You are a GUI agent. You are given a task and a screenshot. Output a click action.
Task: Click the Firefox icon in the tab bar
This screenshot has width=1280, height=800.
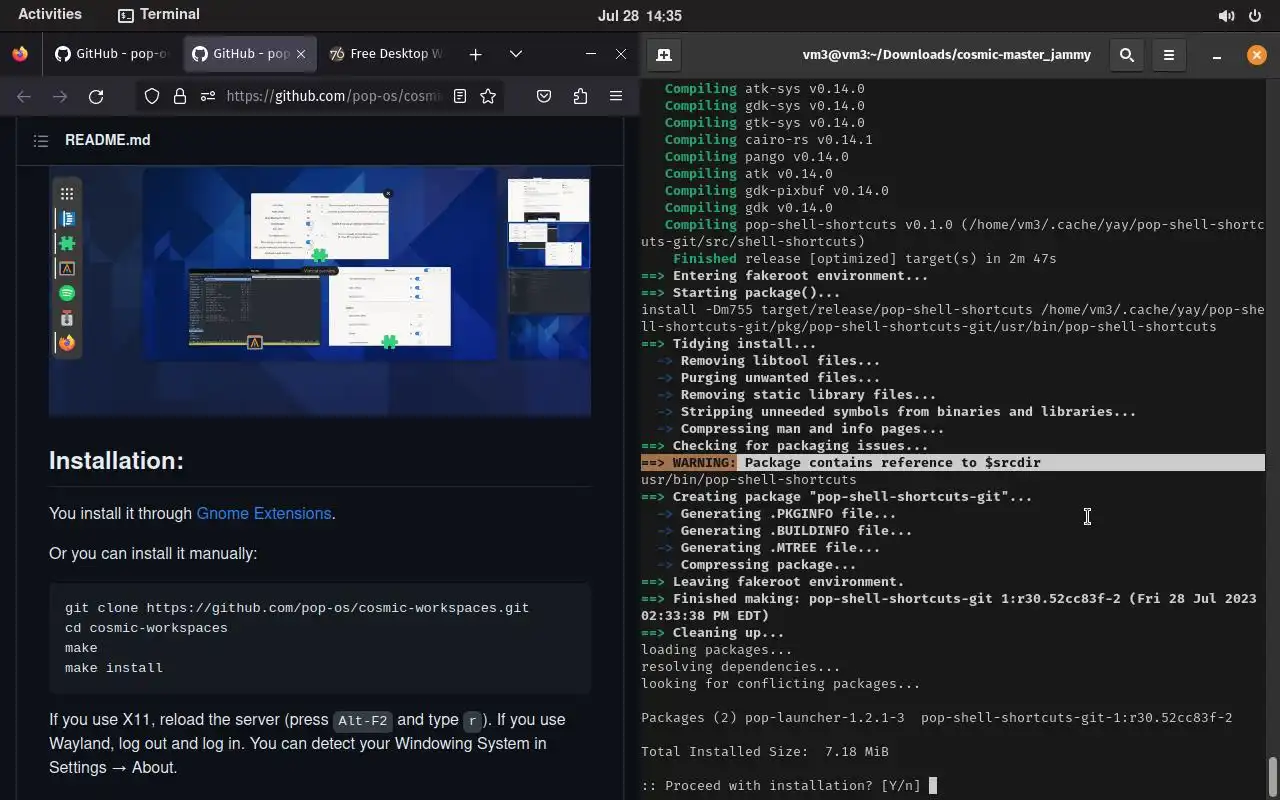click(x=20, y=54)
